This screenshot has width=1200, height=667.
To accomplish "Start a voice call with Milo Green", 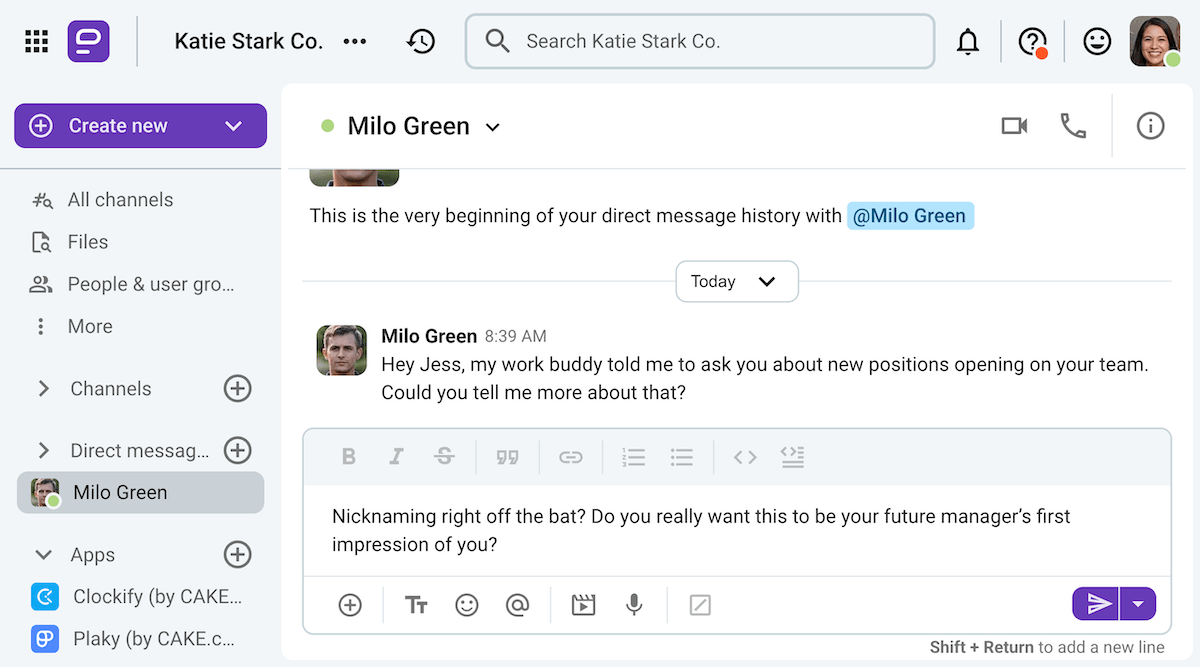I will click(1073, 126).
